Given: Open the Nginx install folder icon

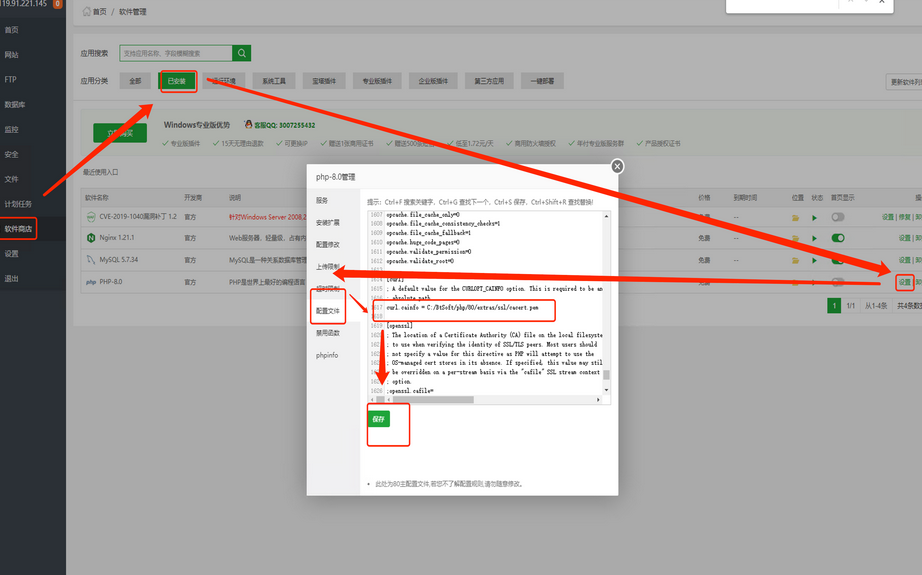Looking at the screenshot, I should [797, 238].
